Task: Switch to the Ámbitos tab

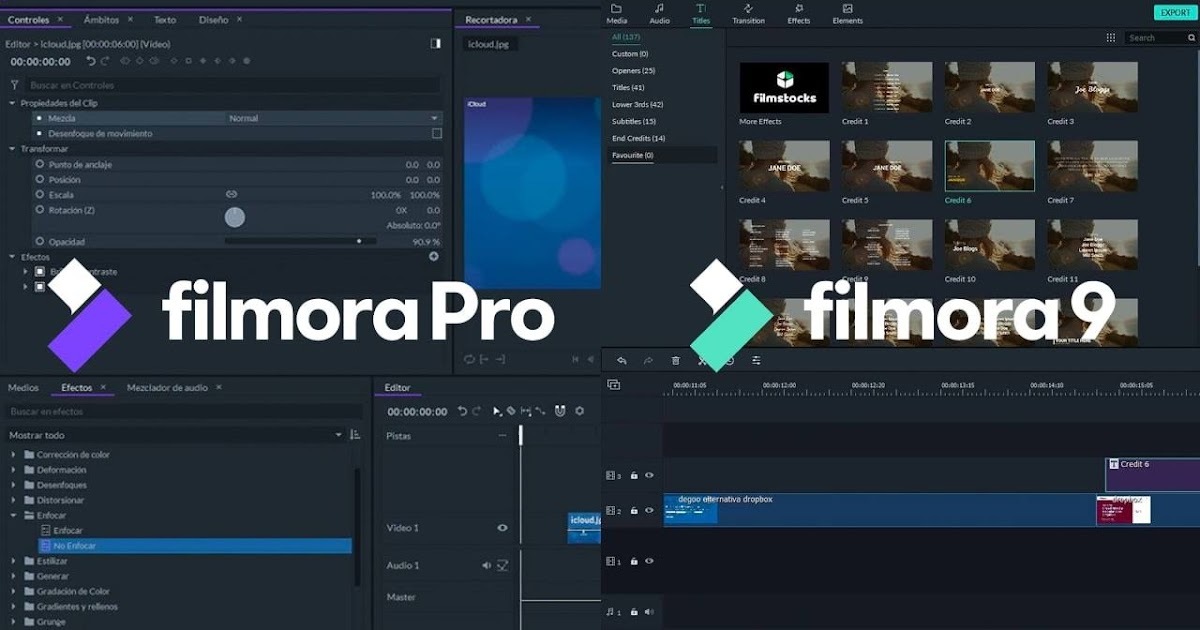Action: coord(101,19)
